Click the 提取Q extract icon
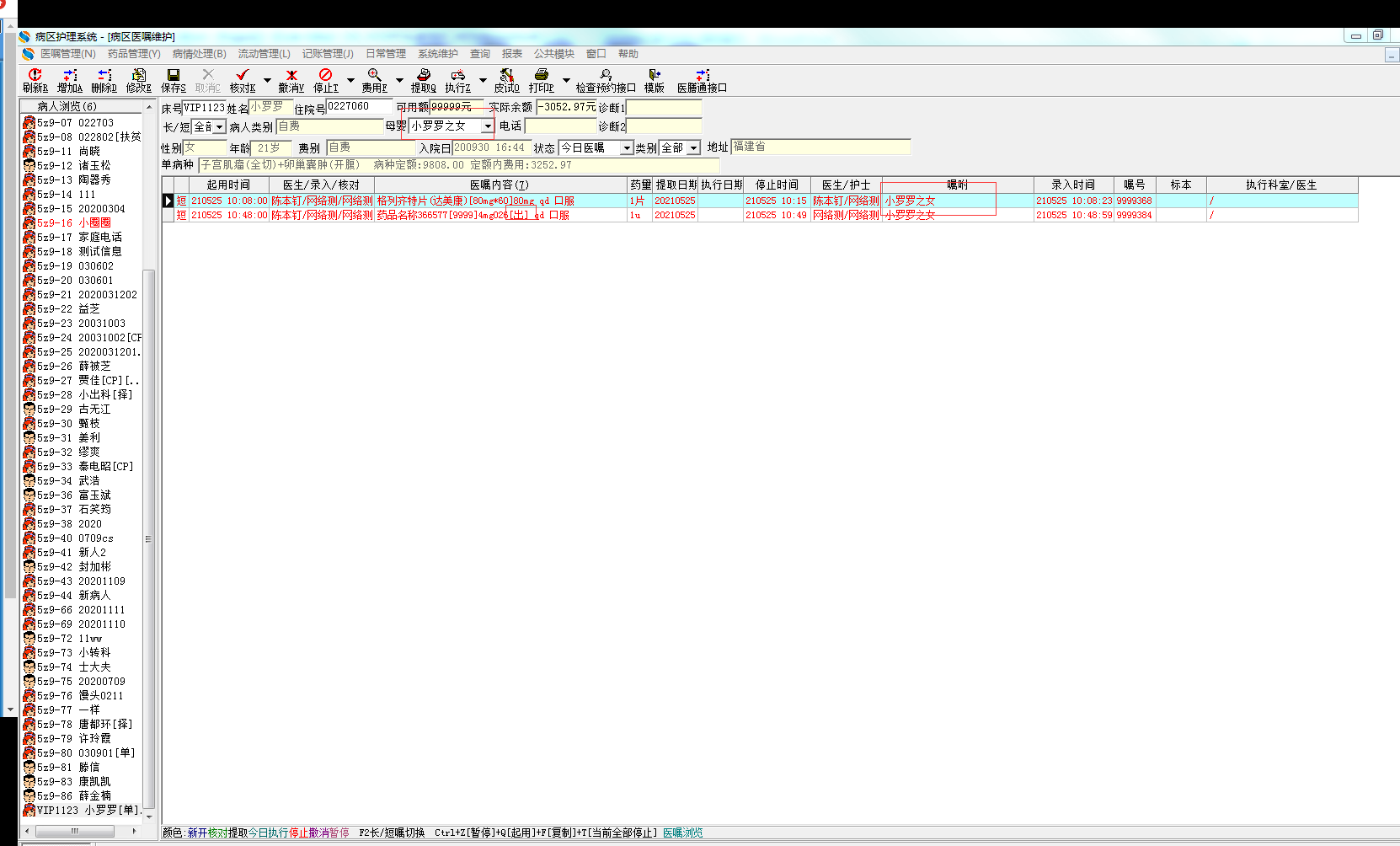This screenshot has height=846, width=1400. coord(424,80)
